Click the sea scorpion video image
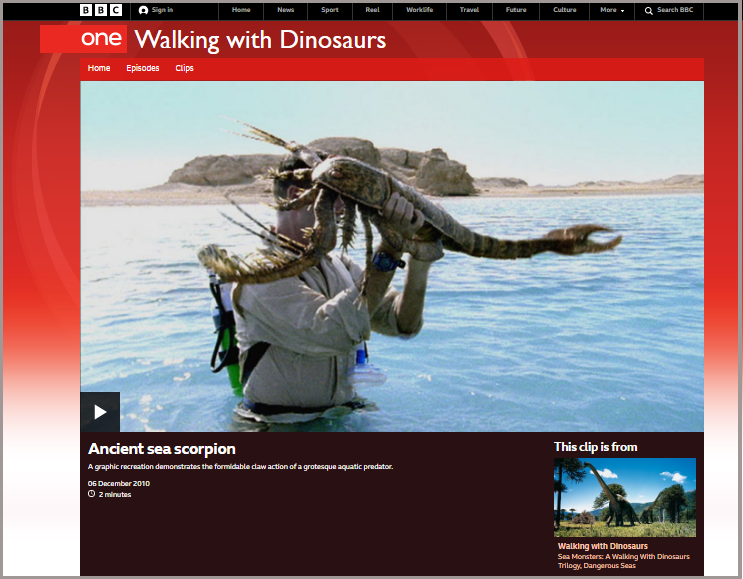The height and width of the screenshot is (579, 743). 392,256
